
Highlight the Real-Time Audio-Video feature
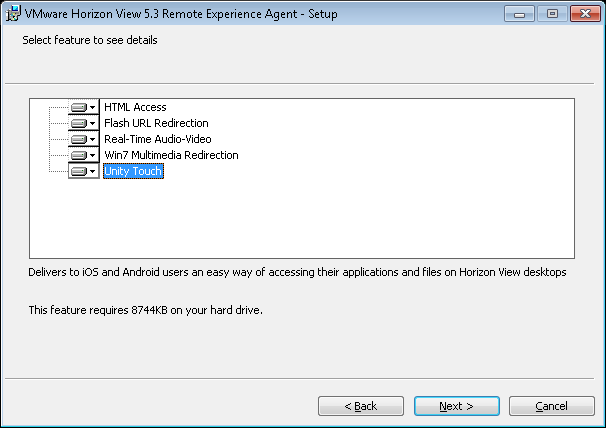(158, 139)
